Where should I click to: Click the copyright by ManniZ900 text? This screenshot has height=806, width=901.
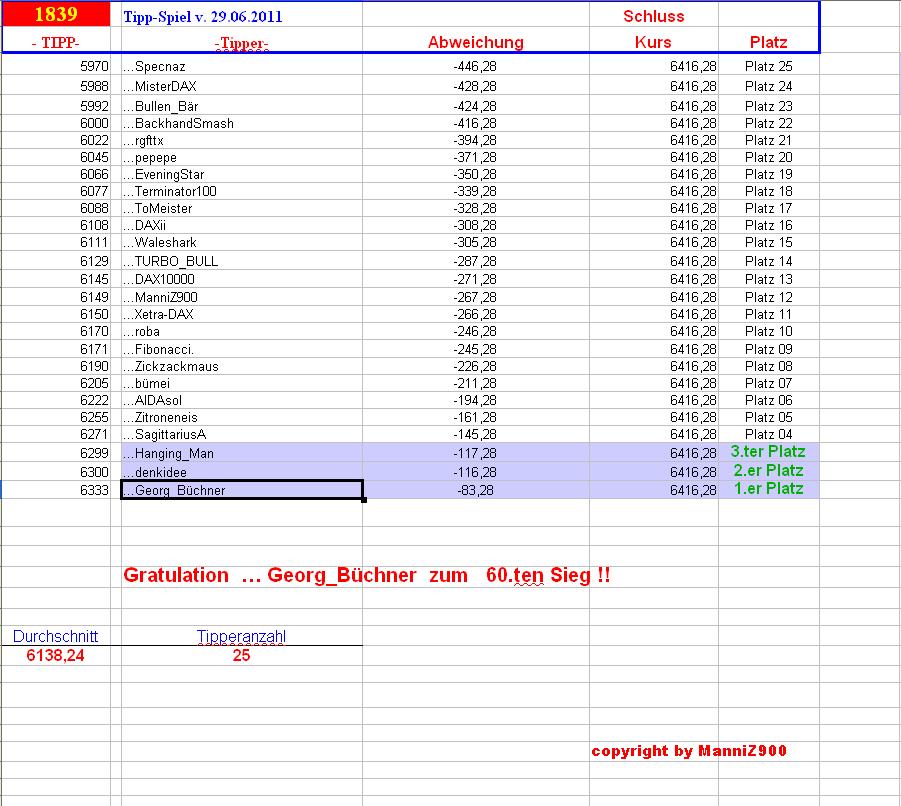click(x=689, y=751)
